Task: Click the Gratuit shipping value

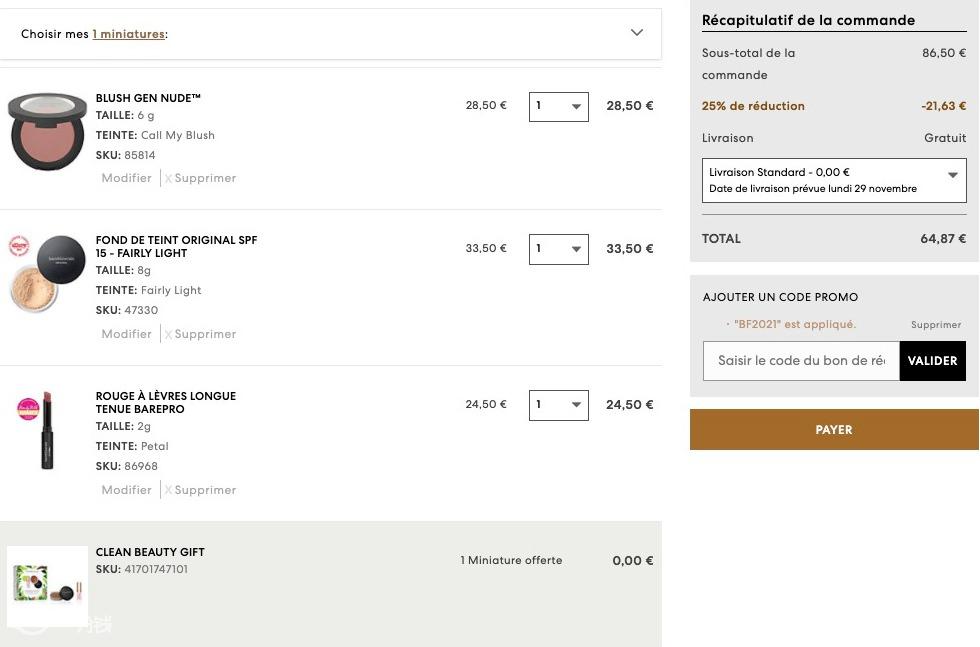Action: point(945,138)
